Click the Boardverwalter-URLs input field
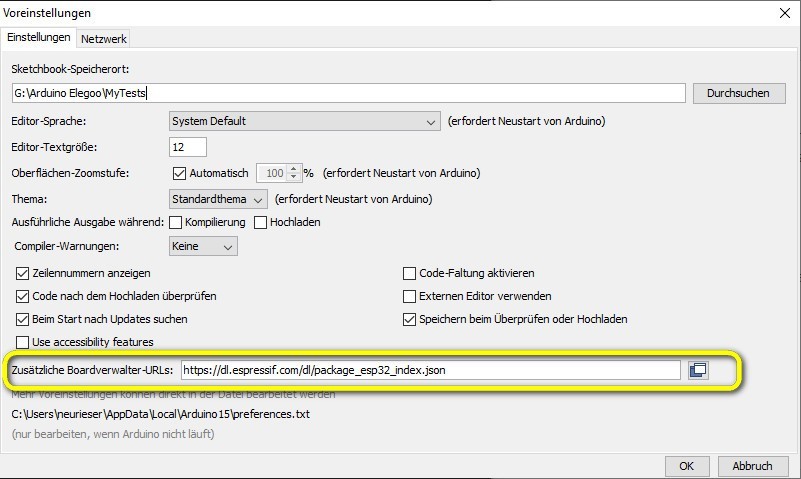 click(x=430, y=370)
